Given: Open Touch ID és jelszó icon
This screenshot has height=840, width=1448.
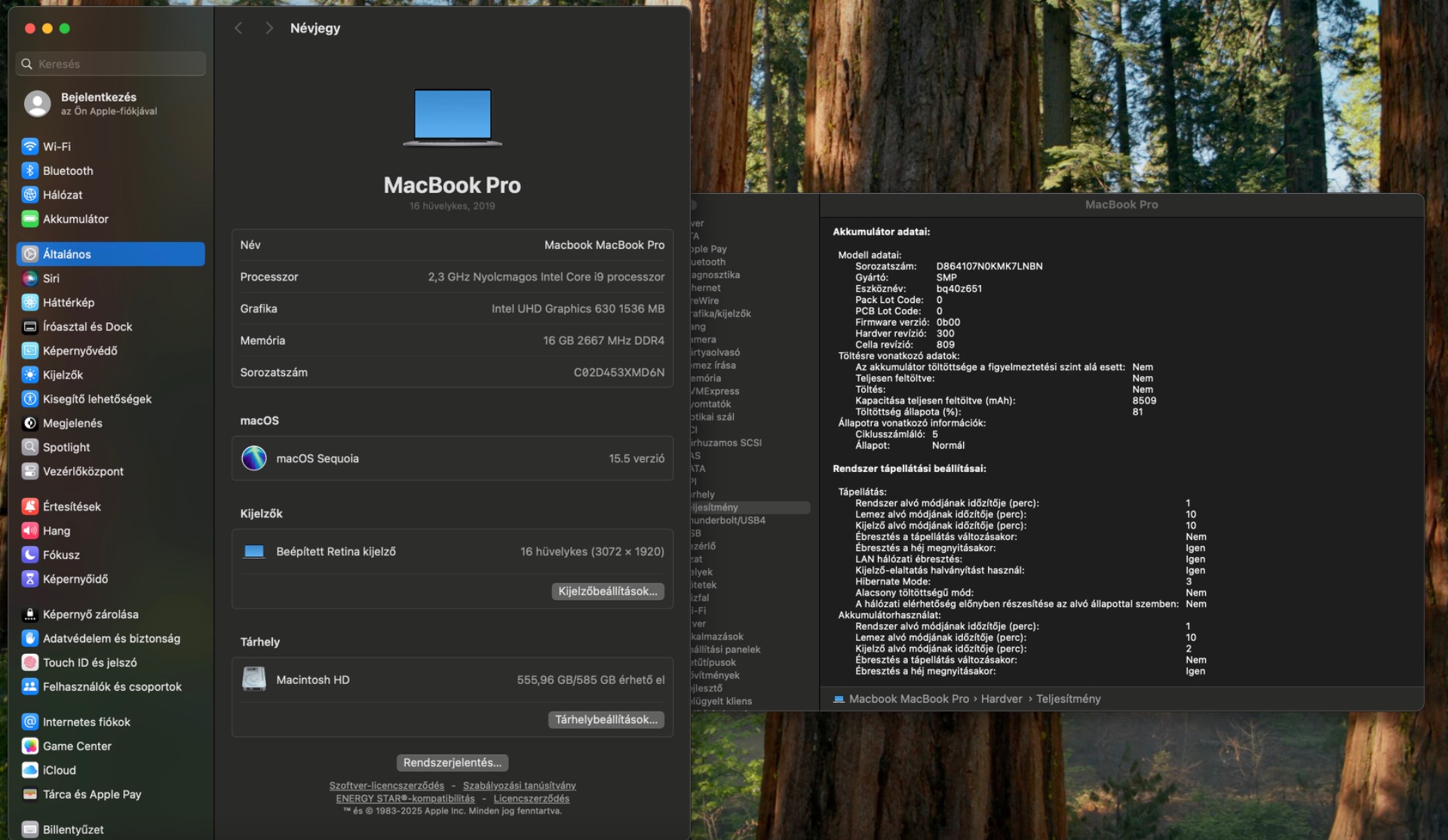Looking at the screenshot, I should point(30,663).
